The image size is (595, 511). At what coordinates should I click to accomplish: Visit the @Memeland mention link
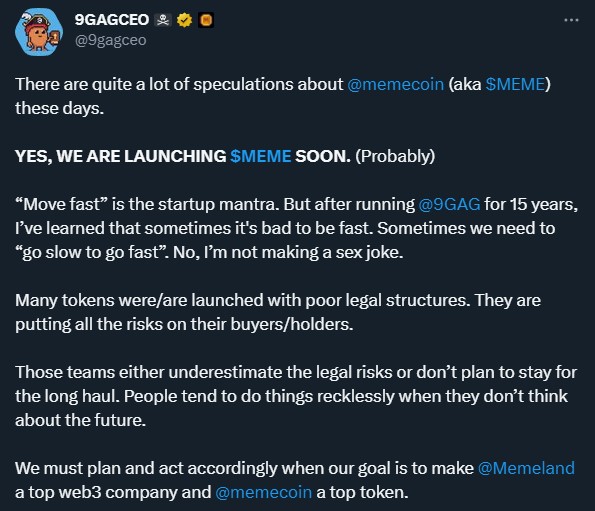click(526, 468)
